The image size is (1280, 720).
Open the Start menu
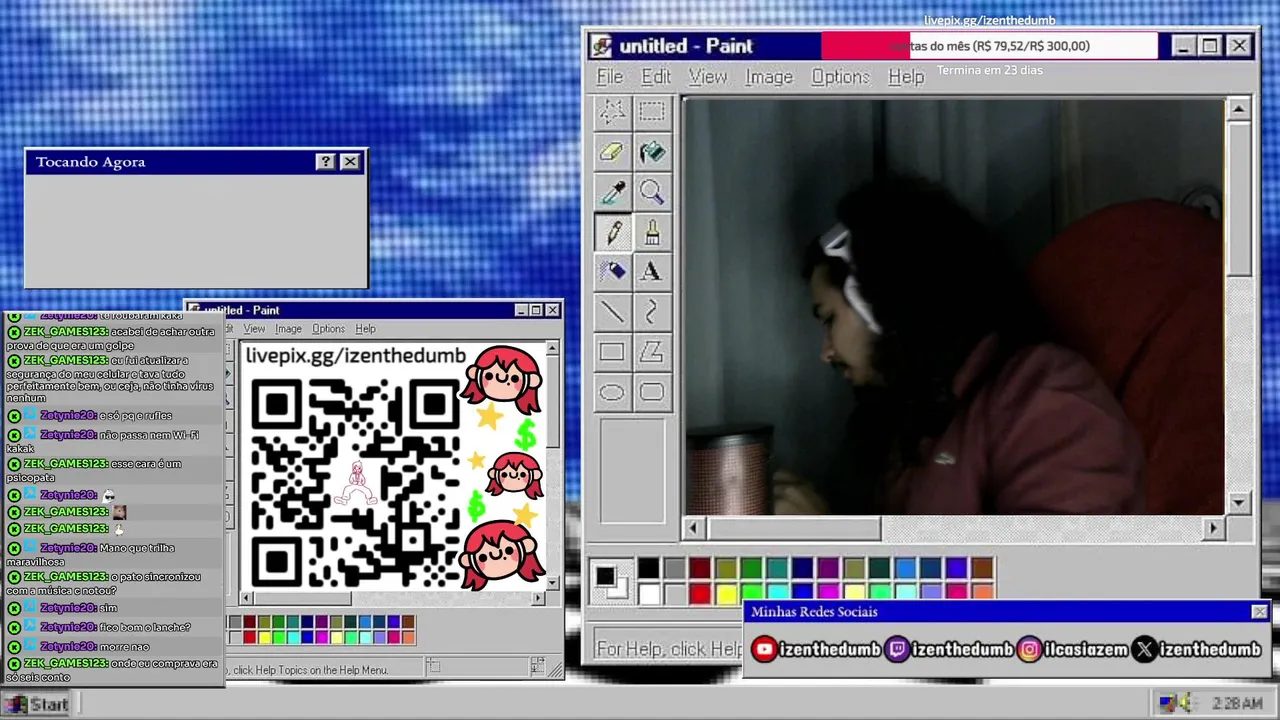(38, 704)
